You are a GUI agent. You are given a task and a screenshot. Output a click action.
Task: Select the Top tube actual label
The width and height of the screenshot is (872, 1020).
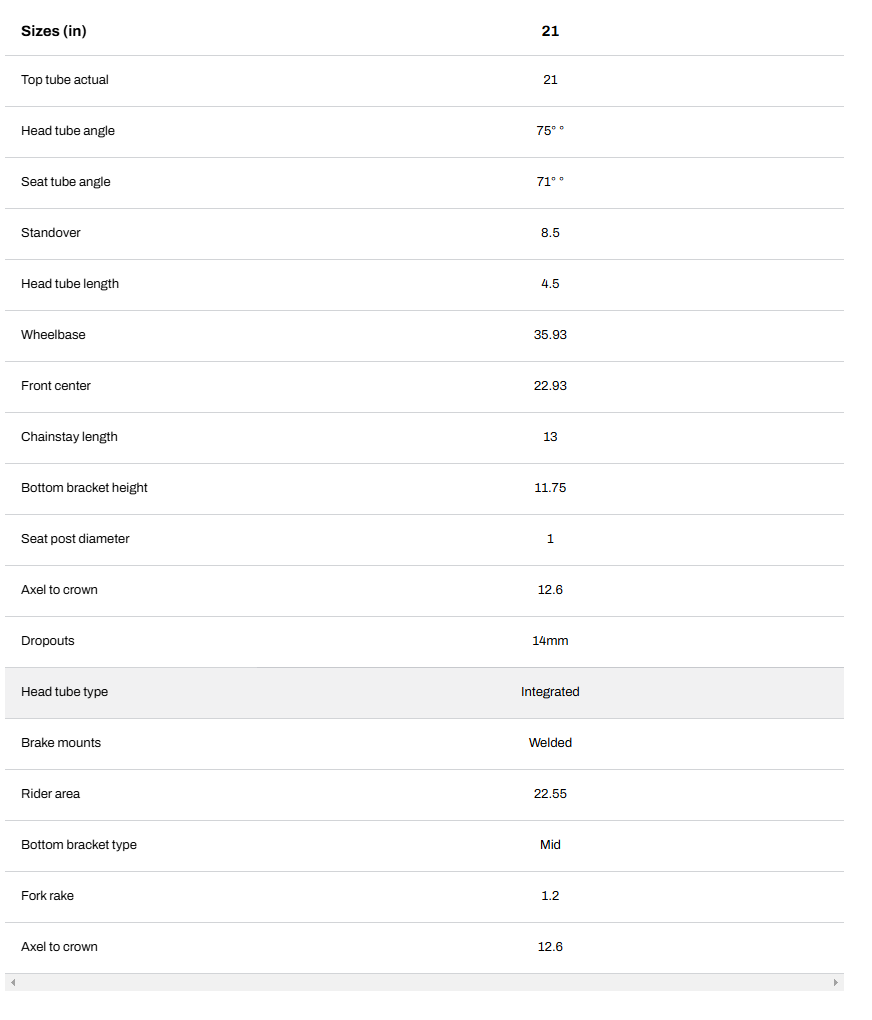tap(65, 80)
